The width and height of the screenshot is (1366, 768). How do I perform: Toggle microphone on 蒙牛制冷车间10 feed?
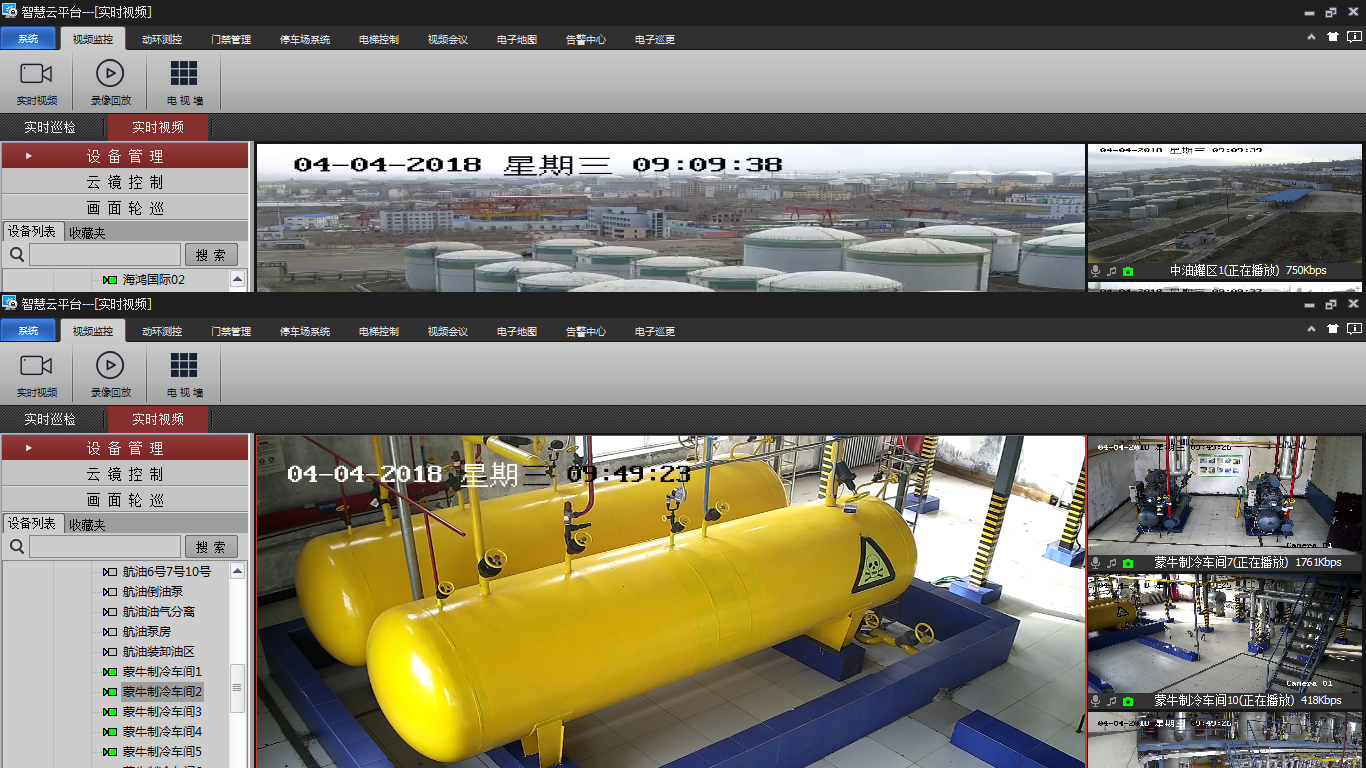pyautogui.click(x=1096, y=701)
